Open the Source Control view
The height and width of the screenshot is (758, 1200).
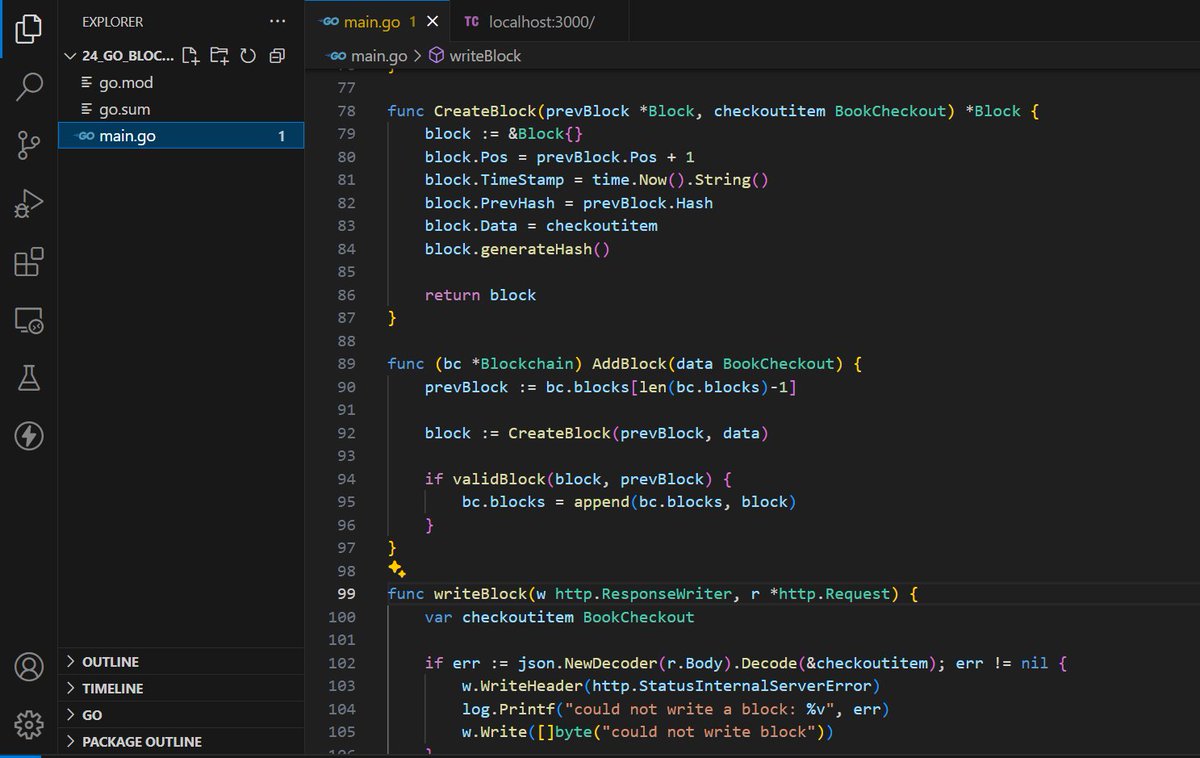coord(29,146)
